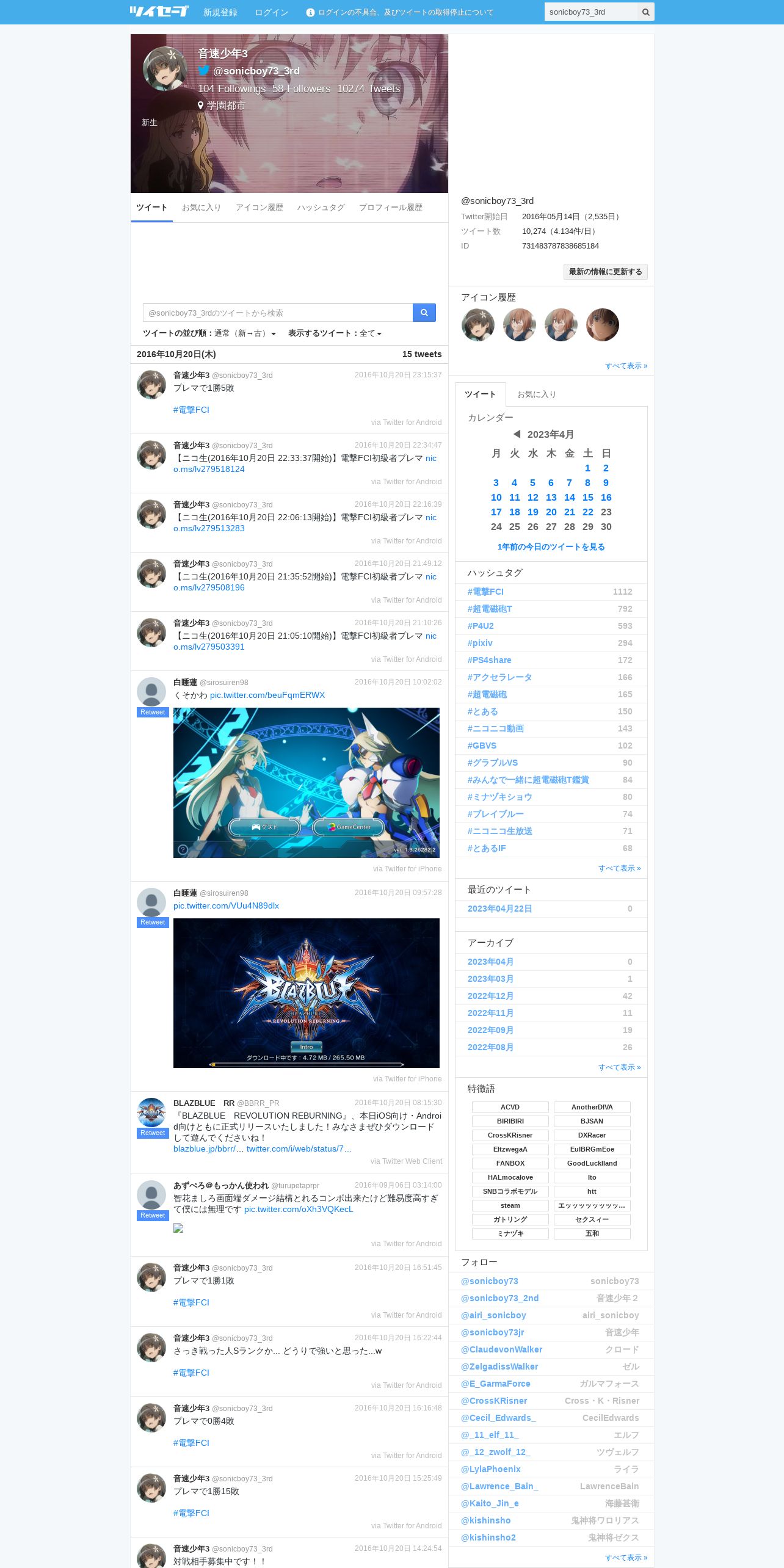Screen dimensions: 784x1568
Task: Click feature word steam
Action: (x=510, y=1205)
